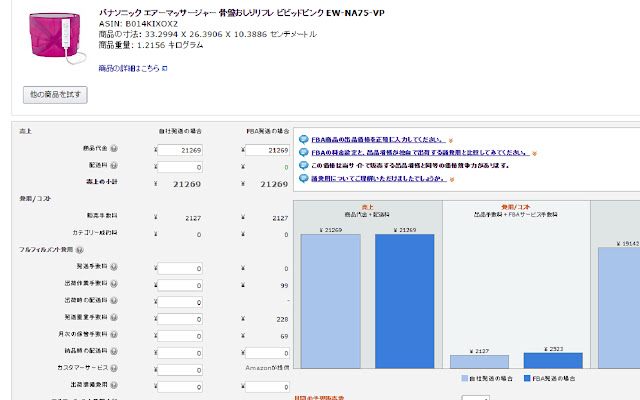Click the help icon for 出荷準備費用
Image resolution: width=640 pixels, height=400 pixels.
(114, 386)
